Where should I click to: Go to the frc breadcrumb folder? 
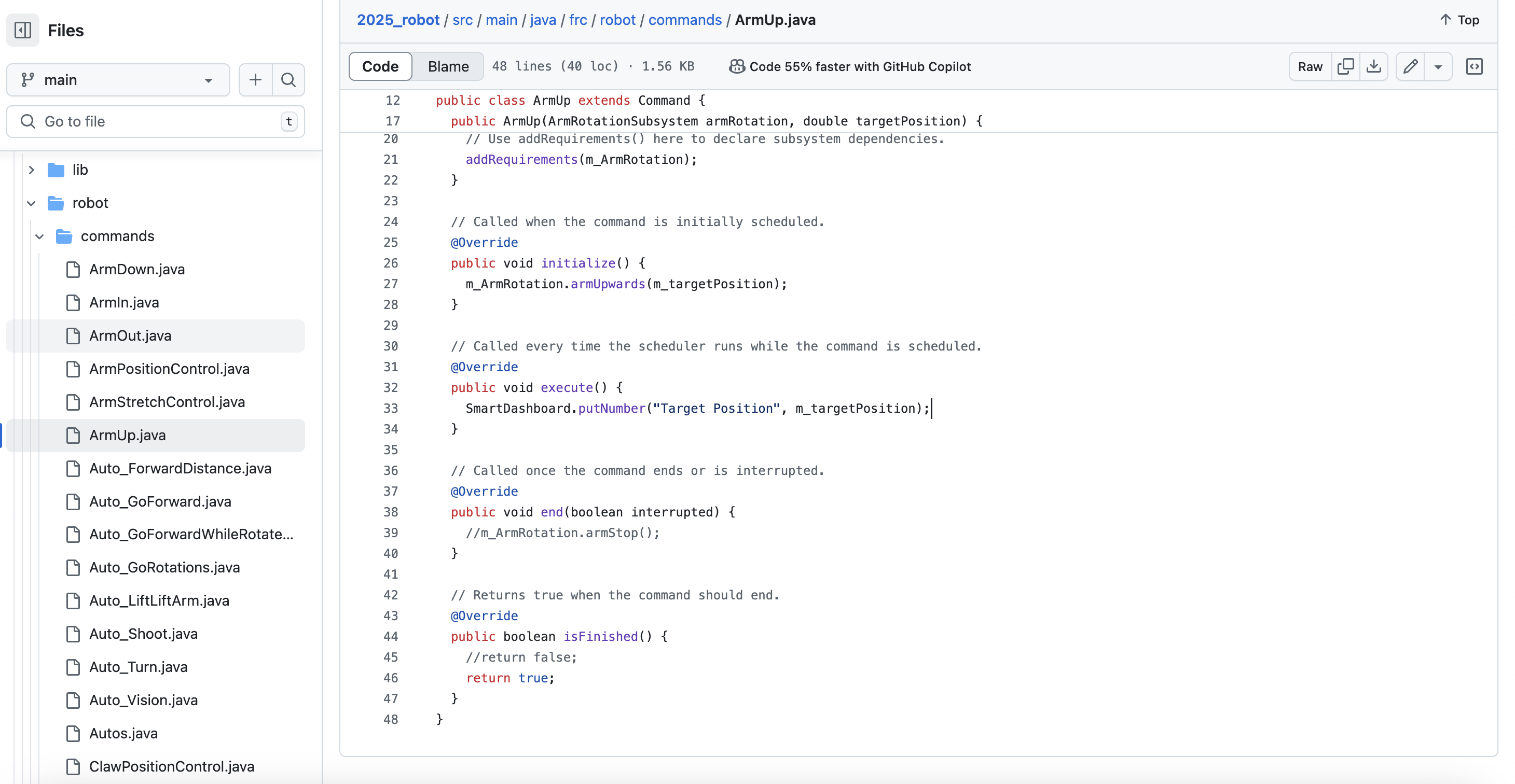coord(578,20)
